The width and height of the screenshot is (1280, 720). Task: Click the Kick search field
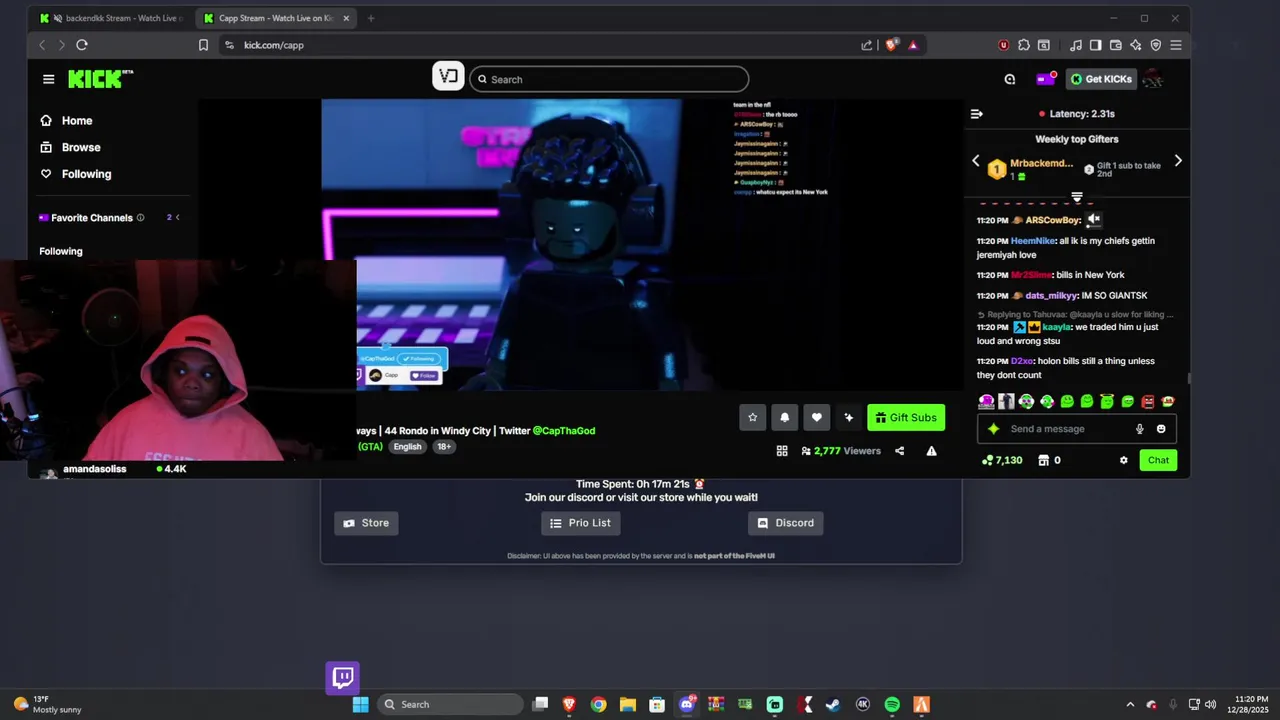coord(609,79)
